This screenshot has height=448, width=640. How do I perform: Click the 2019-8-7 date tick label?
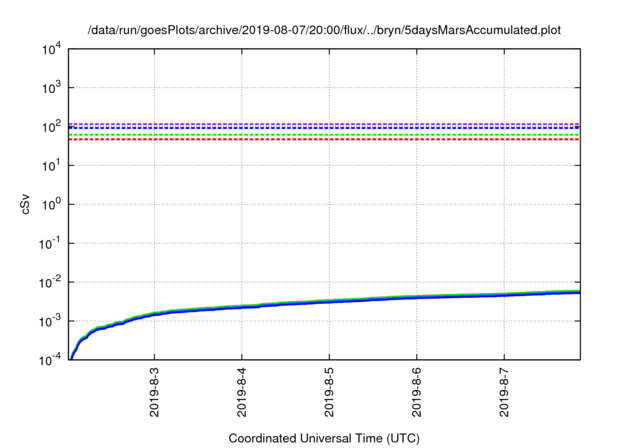pyautogui.click(x=504, y=393)
